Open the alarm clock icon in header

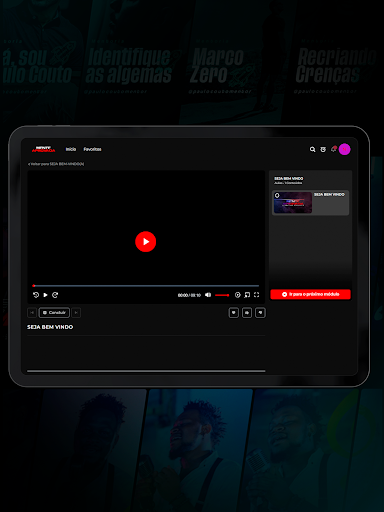click(323, 149)
